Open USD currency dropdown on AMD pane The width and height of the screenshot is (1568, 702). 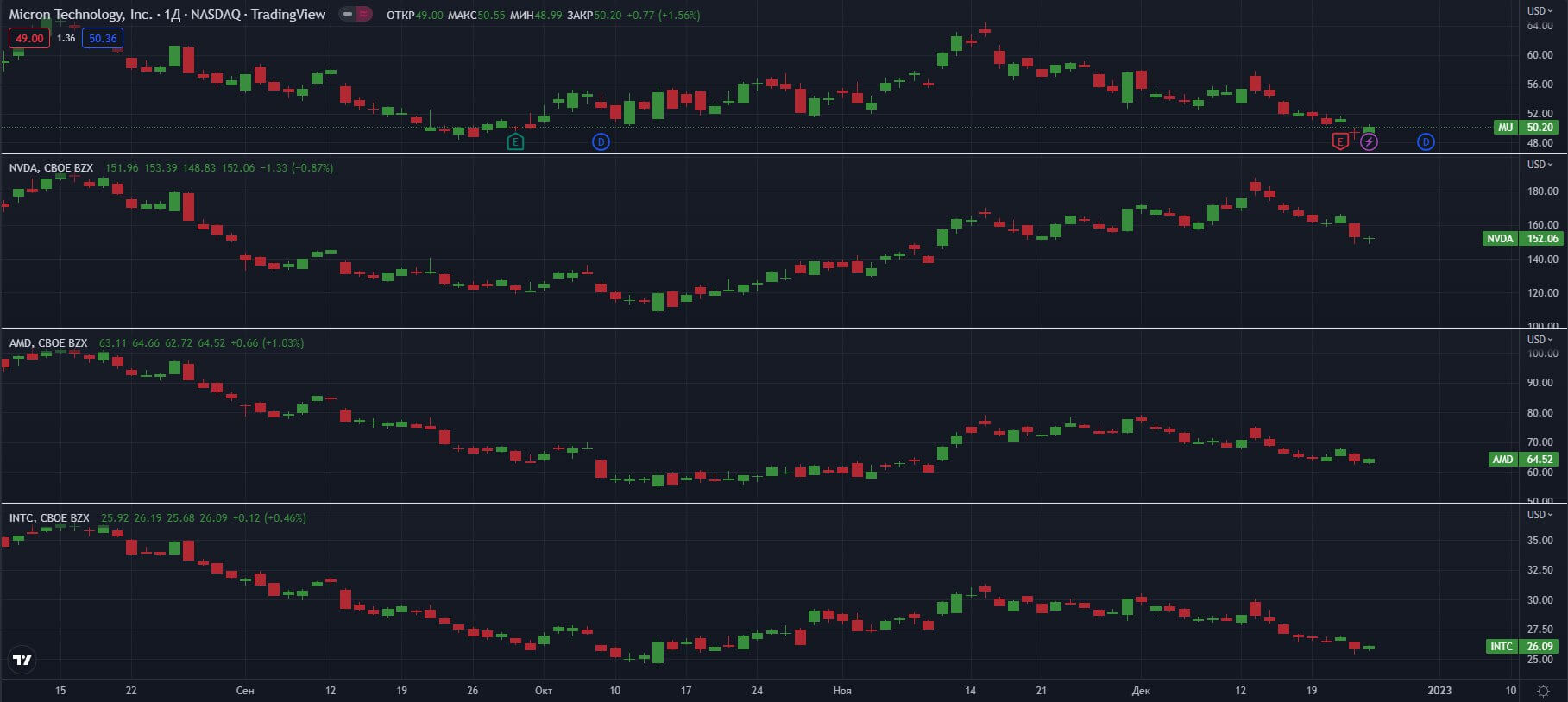tap(1540, 339)
